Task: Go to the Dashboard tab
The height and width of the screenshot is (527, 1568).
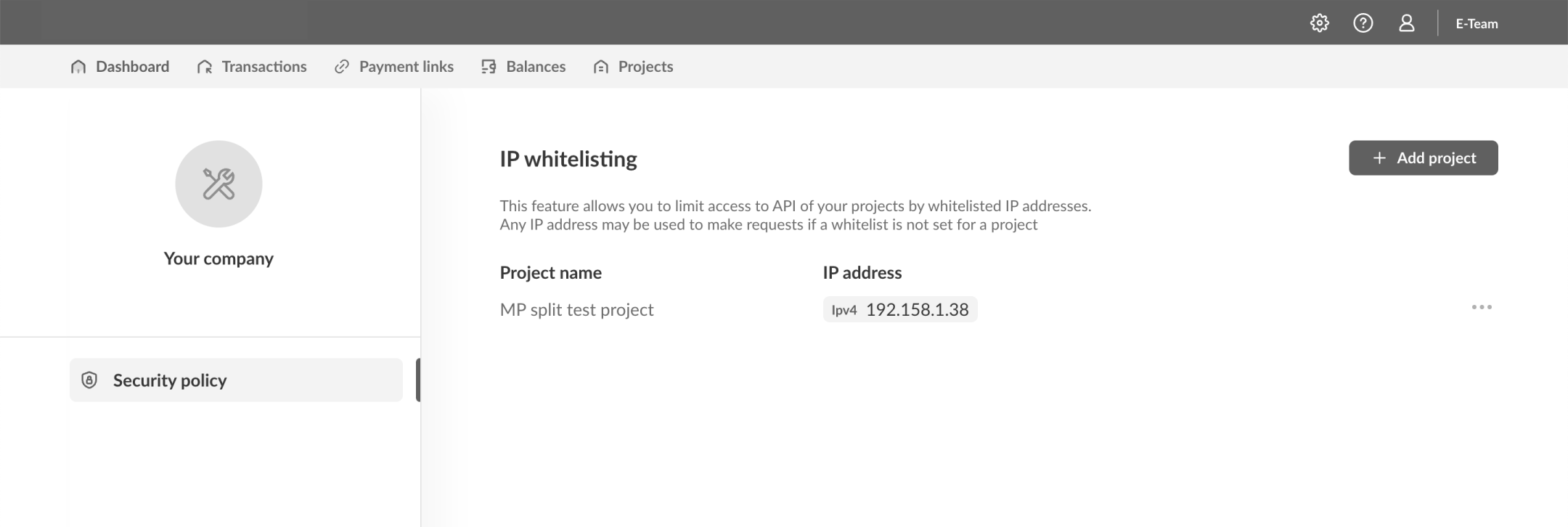Action: [x=132, y=67]
